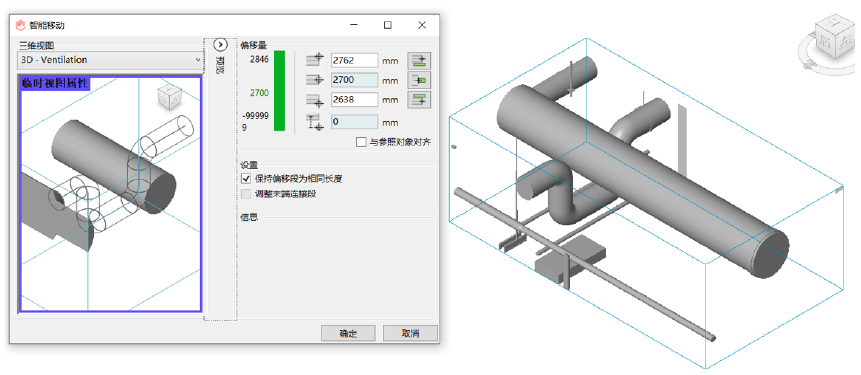The width and height of the screenshot is (861, 375).
Task: Click the align-to-center offset button beside 2700
Action: (419, 80)
